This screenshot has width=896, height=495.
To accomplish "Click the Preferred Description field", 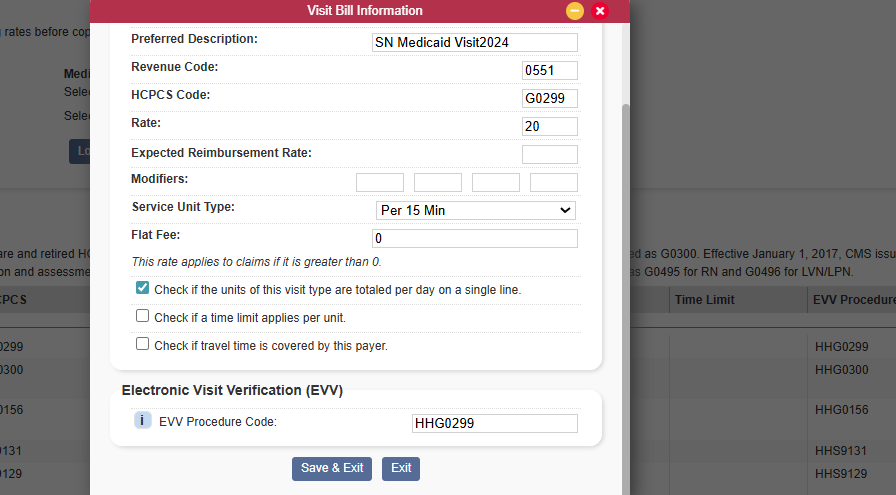I will [x=474, y=42].
